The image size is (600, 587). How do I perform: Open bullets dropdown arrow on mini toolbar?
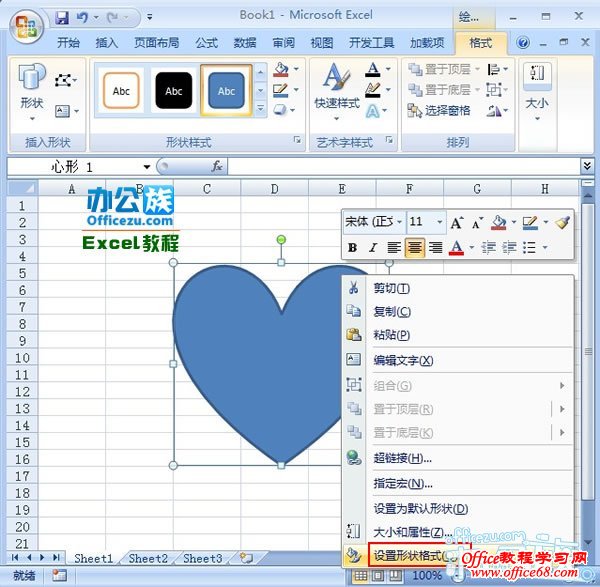(545, 248)
